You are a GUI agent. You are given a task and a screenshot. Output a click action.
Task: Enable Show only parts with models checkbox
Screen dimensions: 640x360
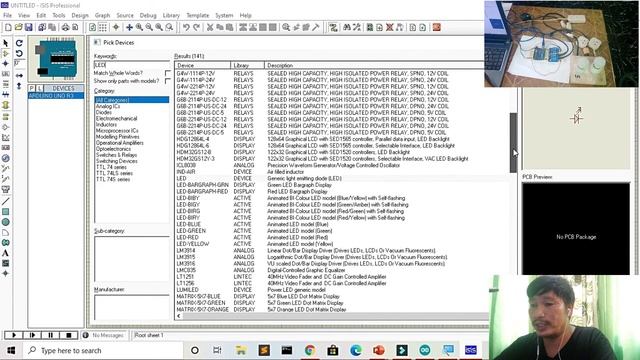click(x=167, y=81)
